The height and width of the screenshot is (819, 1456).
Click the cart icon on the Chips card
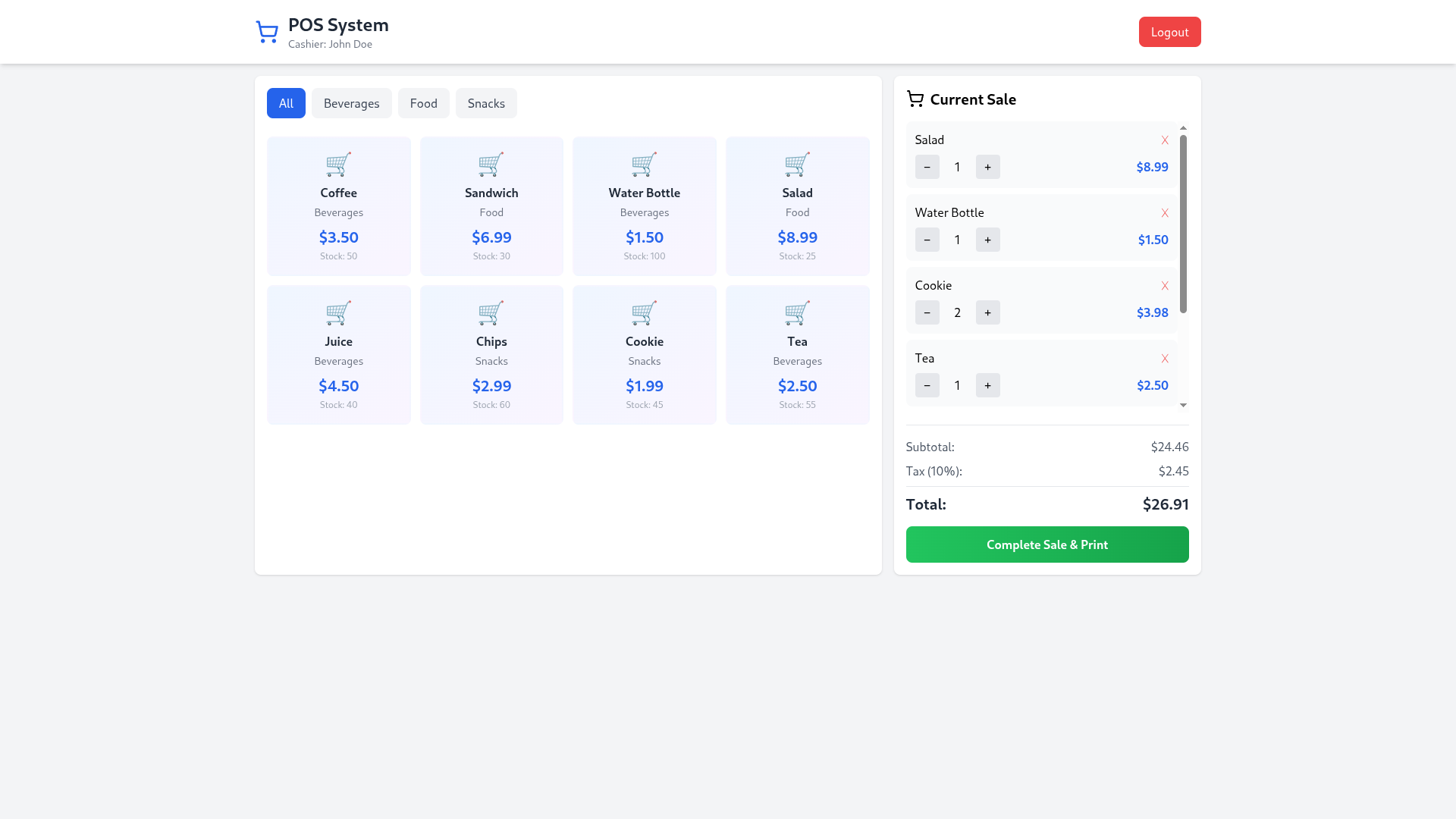click(x=491, y=313)
